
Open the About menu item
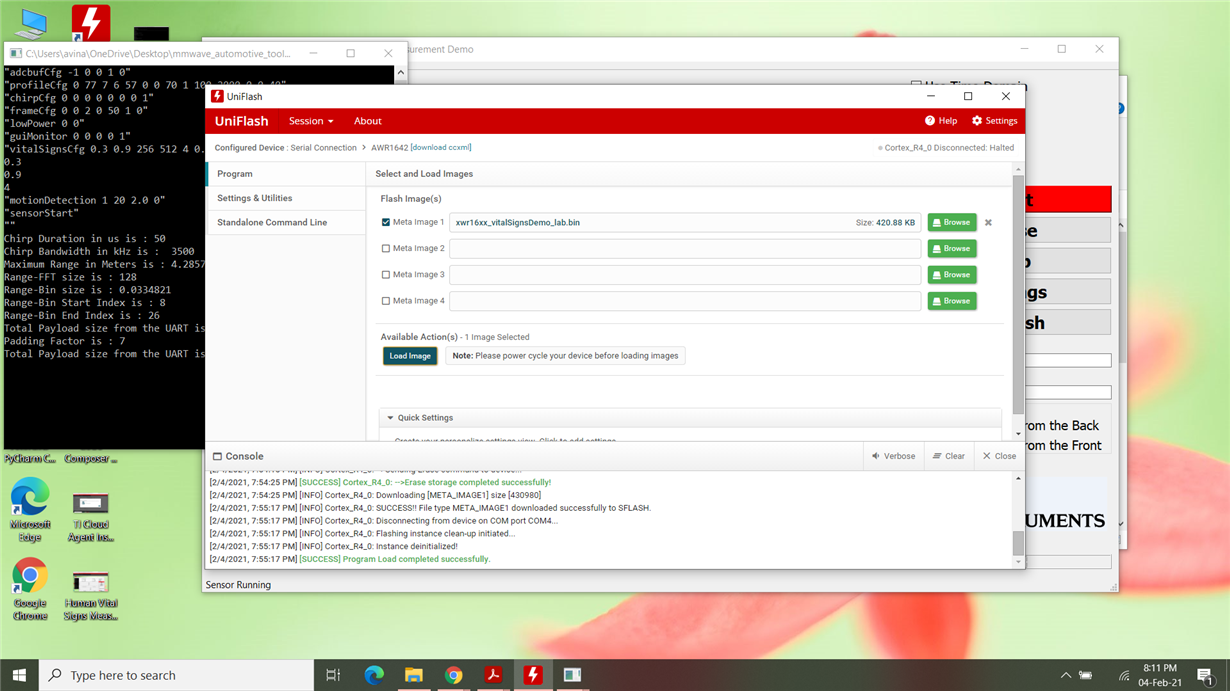coord(367,121)
